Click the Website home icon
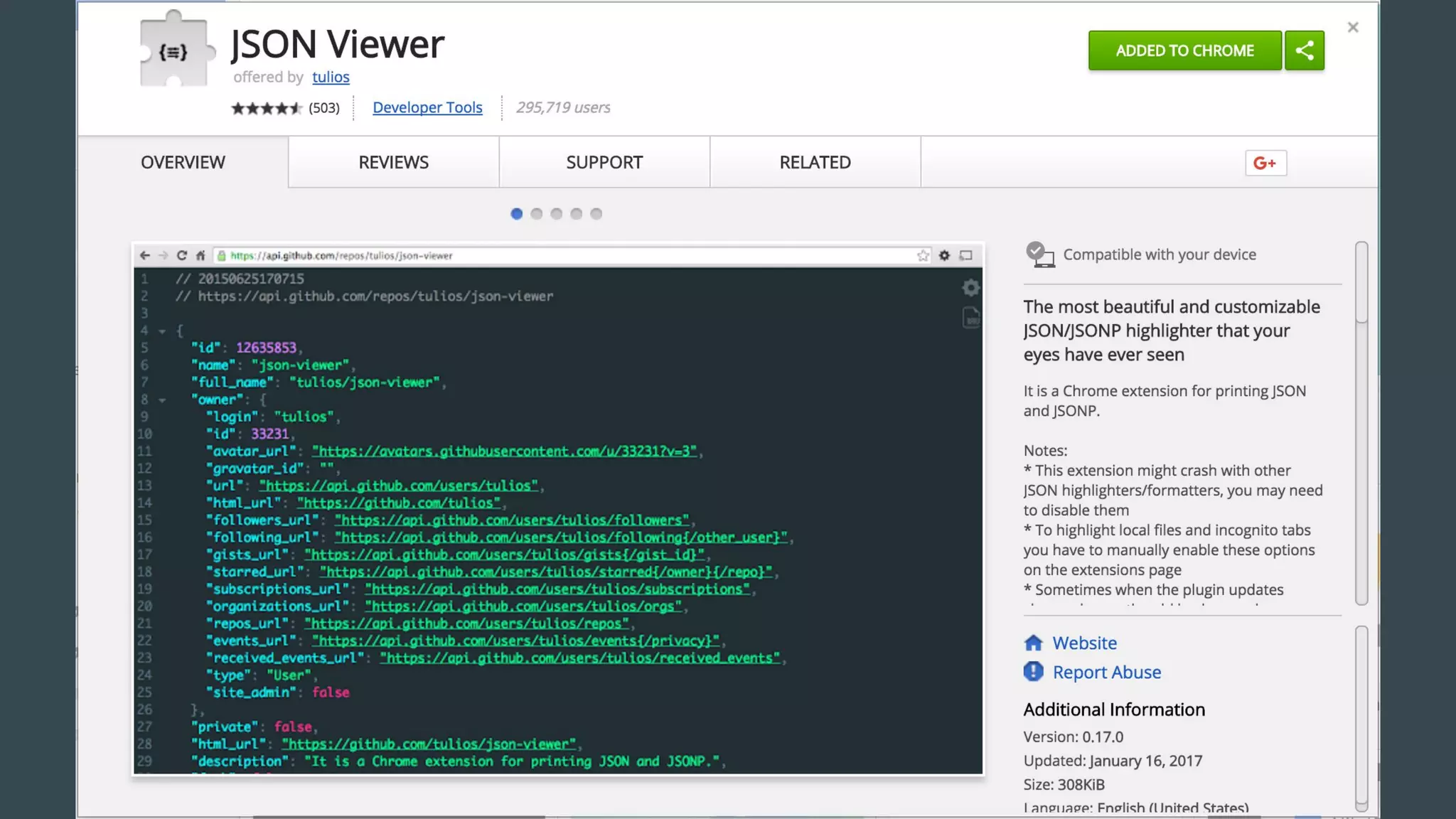Image resolution: width=1456 pixels, height=819 pixels. tap(1033, 643)
